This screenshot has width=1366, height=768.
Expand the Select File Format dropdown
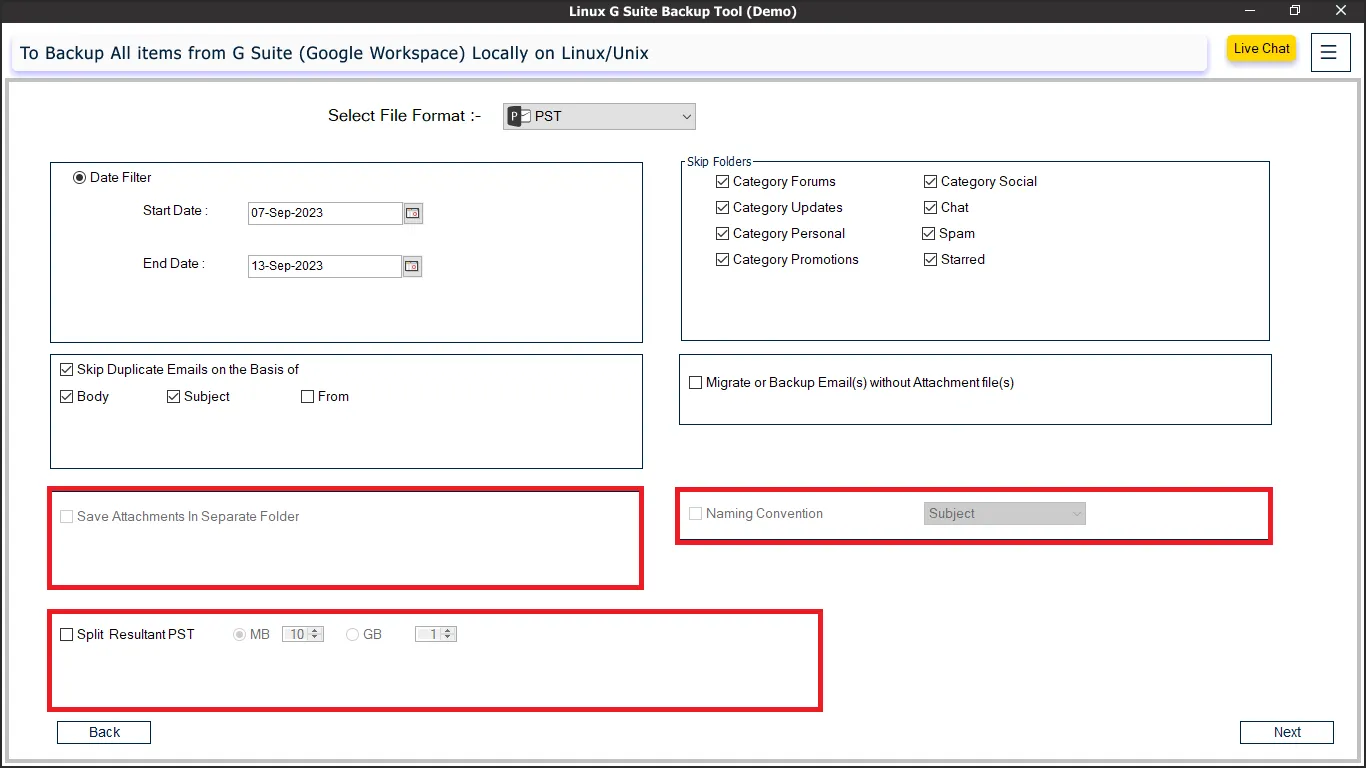[x=686, y=117]
